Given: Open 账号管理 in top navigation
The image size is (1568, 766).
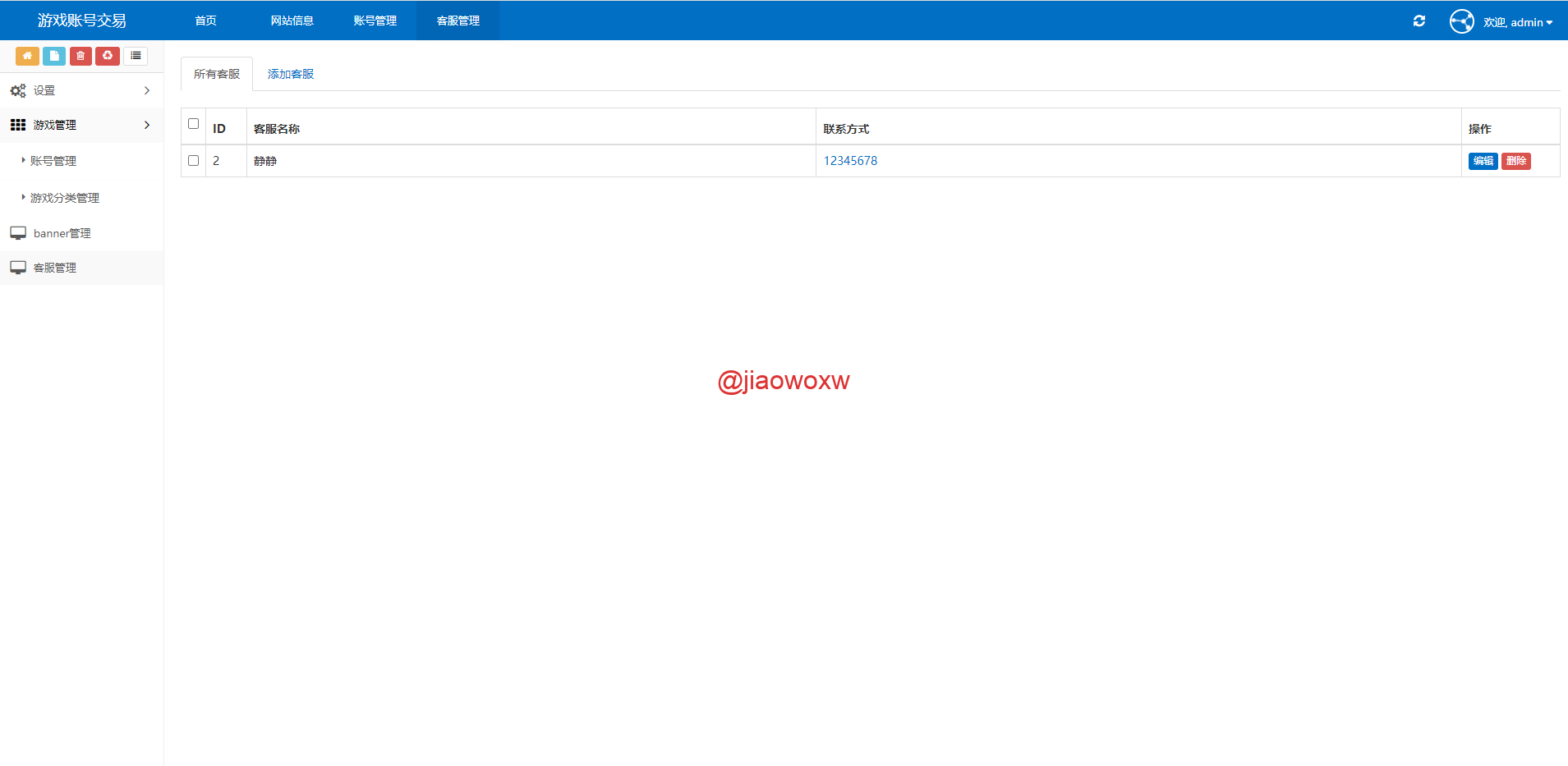Looking at the screenshot, I should tap(375, 21).
